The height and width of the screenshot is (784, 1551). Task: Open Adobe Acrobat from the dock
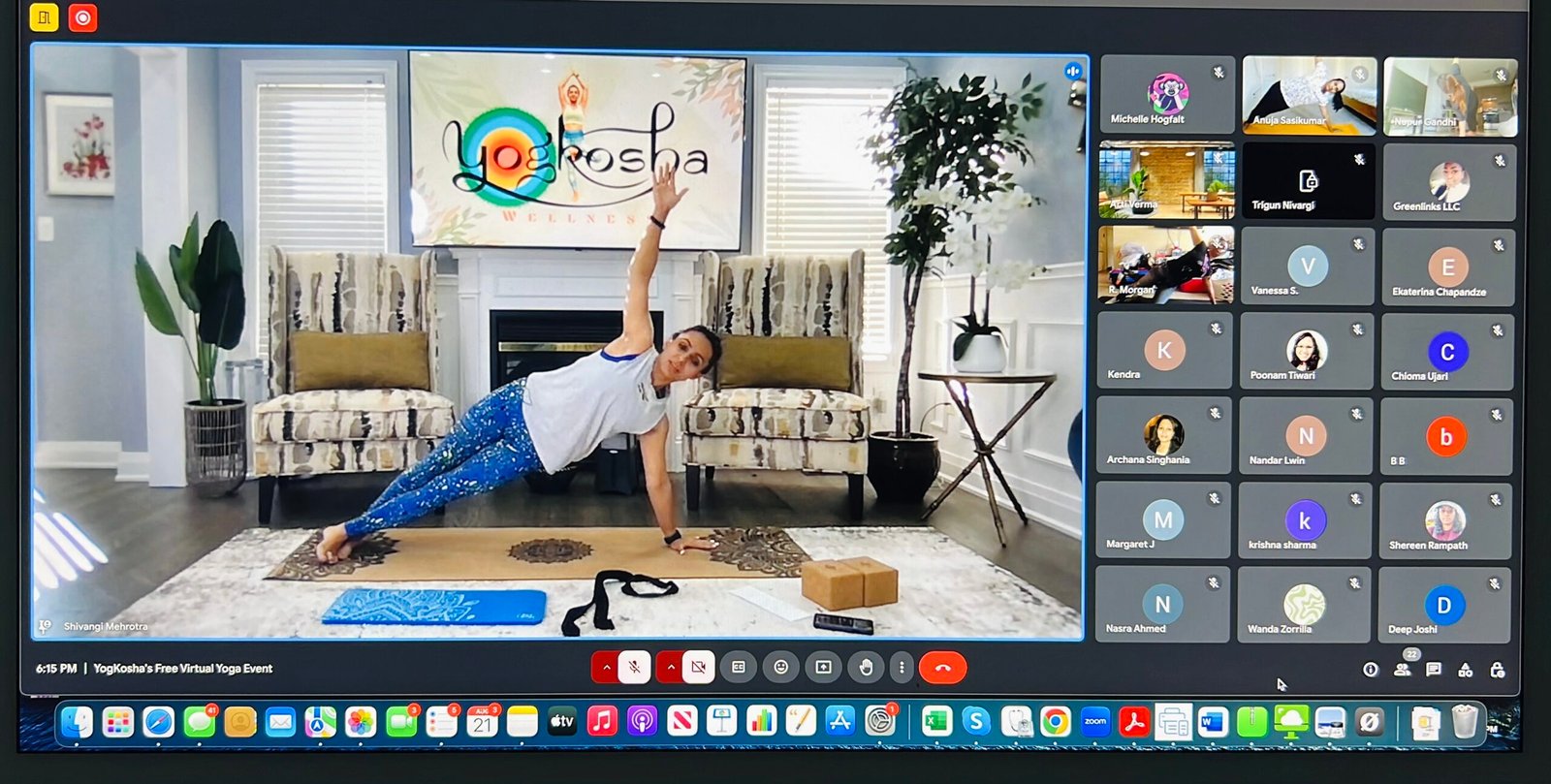[x=1134, y=722]
